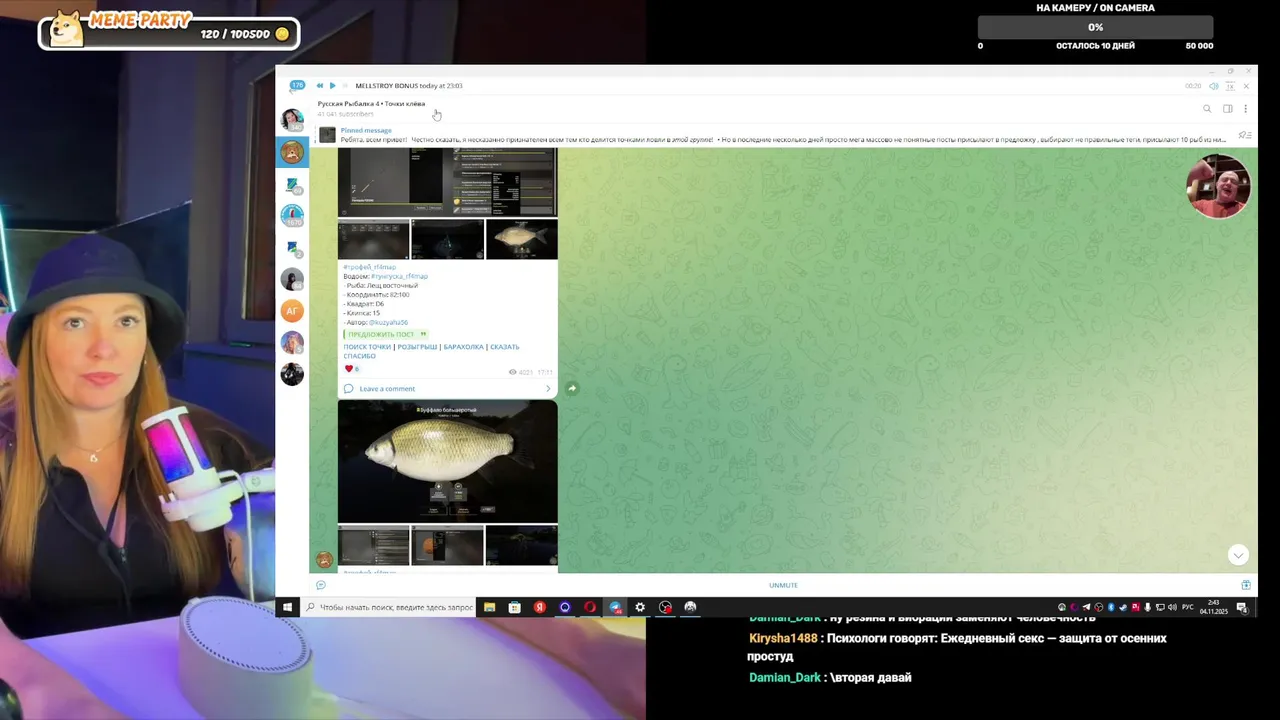Toggle audio player volume speaker icon
This screenshot has height=720, width=1280.
click(1214, 86)
